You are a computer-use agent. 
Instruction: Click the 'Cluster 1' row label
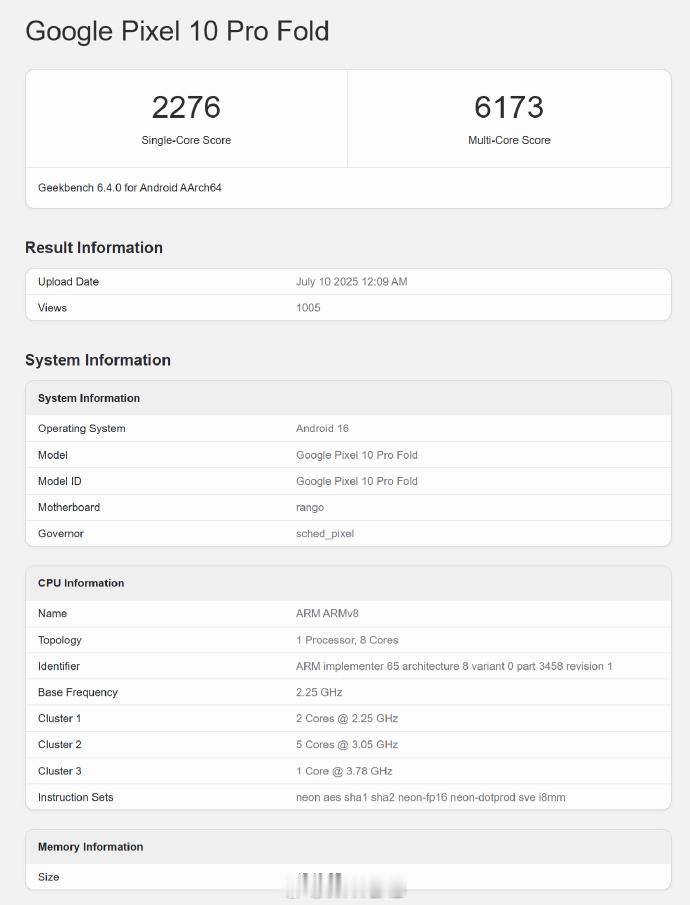(x=59, y=719)
